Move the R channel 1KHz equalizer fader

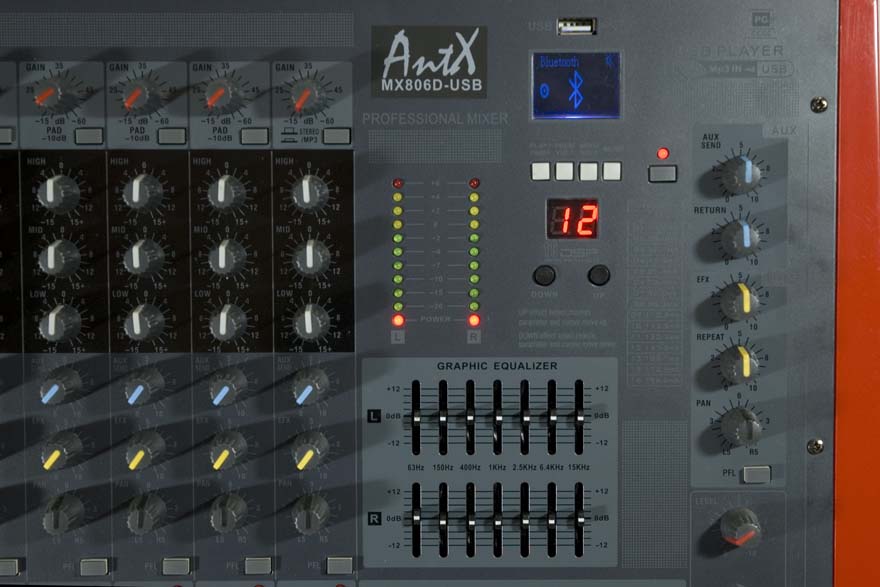[498, 522]
